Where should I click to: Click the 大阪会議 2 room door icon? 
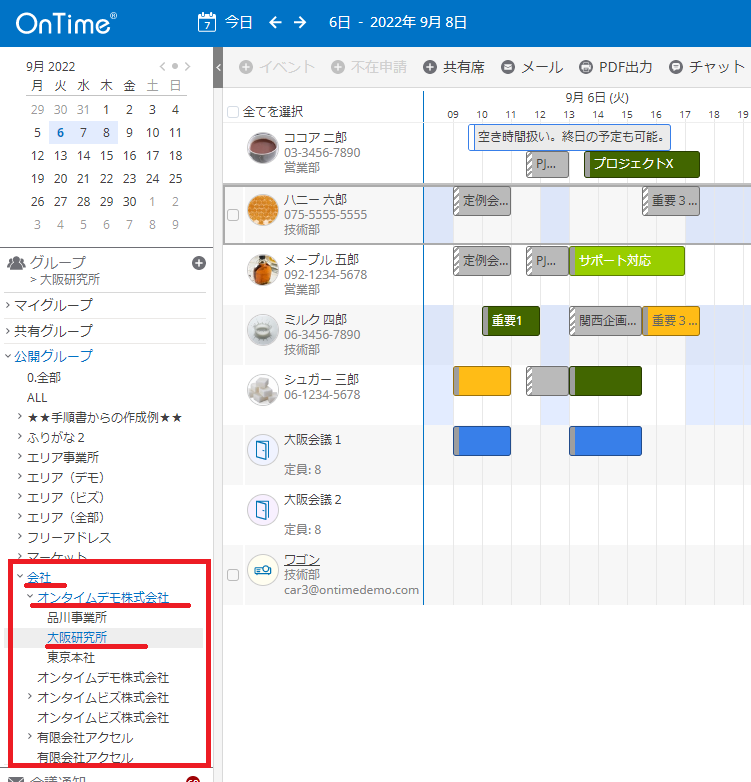(x=263, y=510)
